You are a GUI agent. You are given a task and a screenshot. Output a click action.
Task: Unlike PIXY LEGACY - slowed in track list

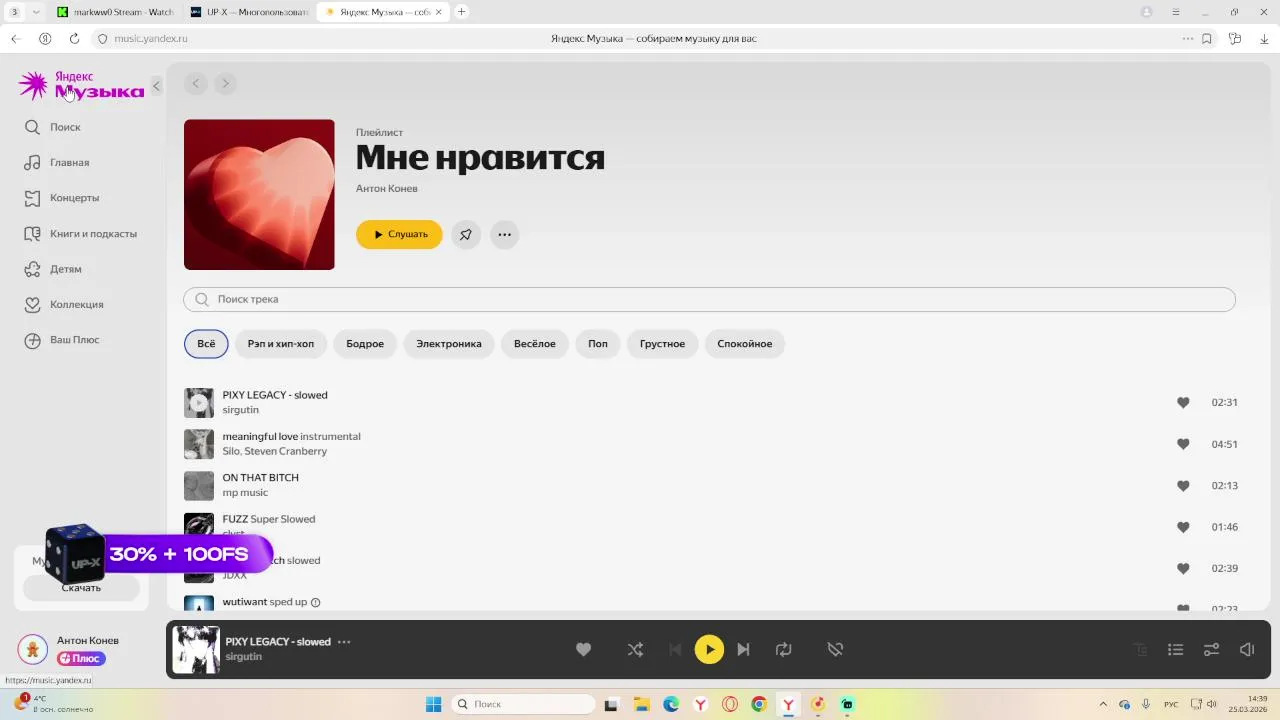tap(1183, 403)
